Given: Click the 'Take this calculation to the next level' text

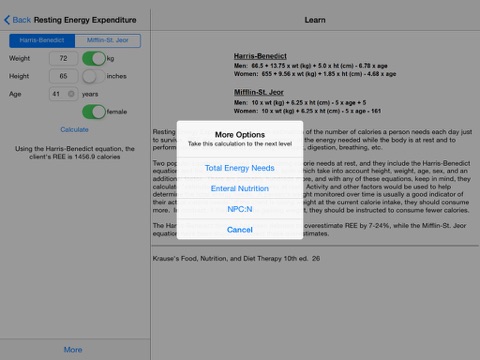Looking at the screenshot, I should click(240, 144).
